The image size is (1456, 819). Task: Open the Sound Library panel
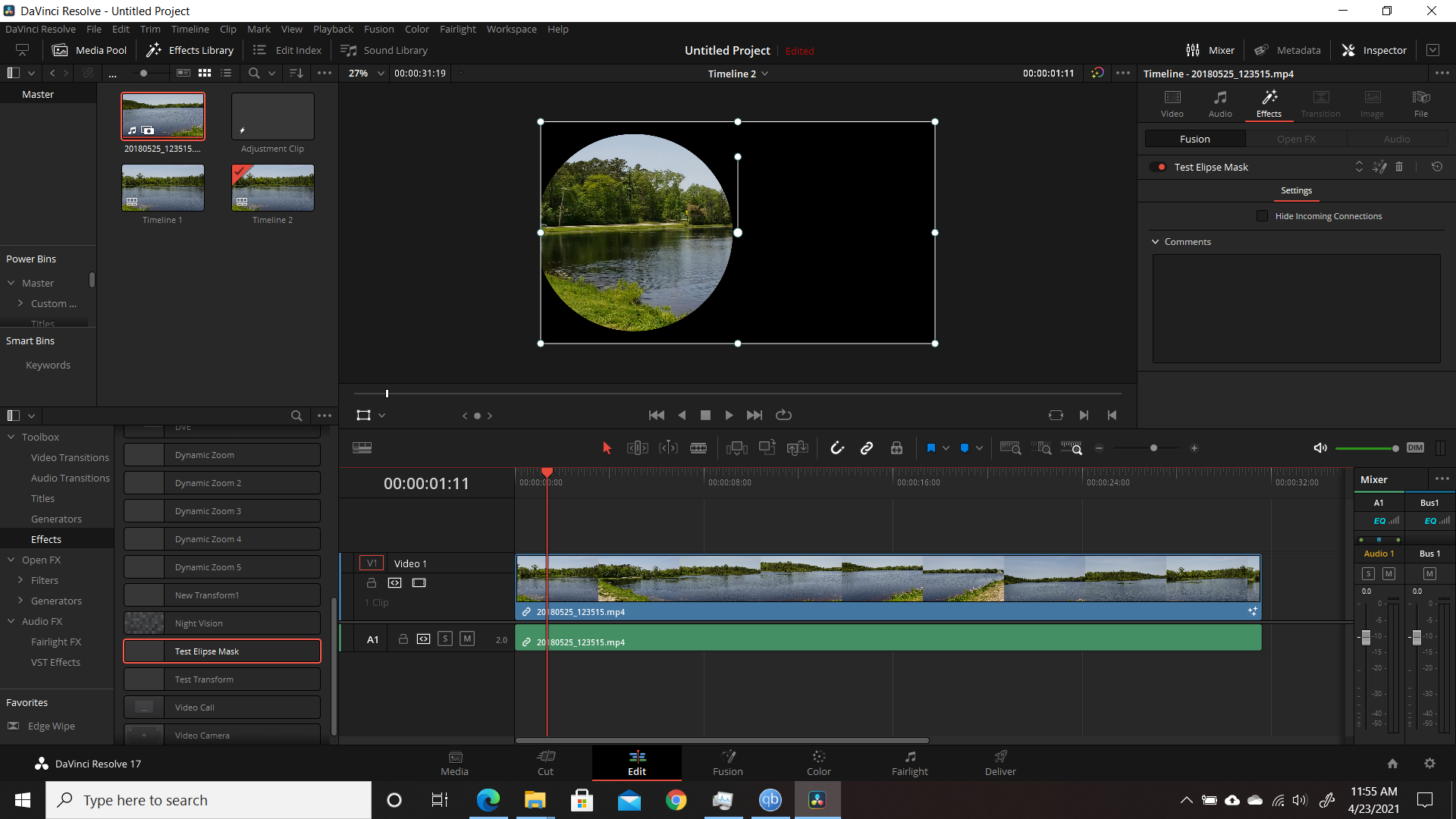[x=384, y=50]
